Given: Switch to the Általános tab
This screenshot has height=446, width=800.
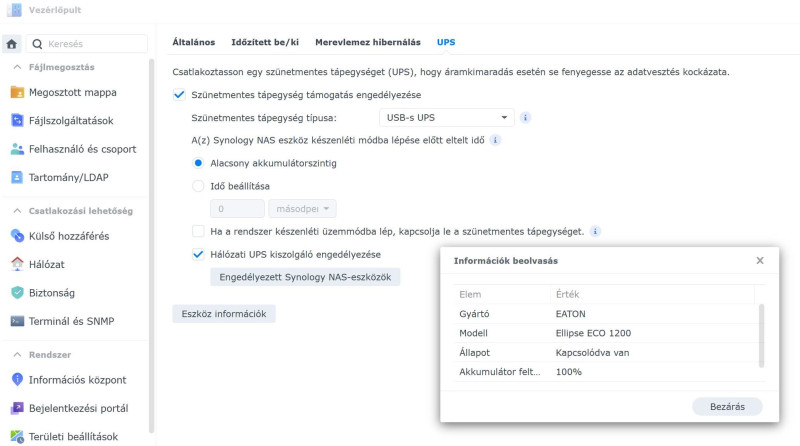Looking at the screenshot, I should point(193,42).
